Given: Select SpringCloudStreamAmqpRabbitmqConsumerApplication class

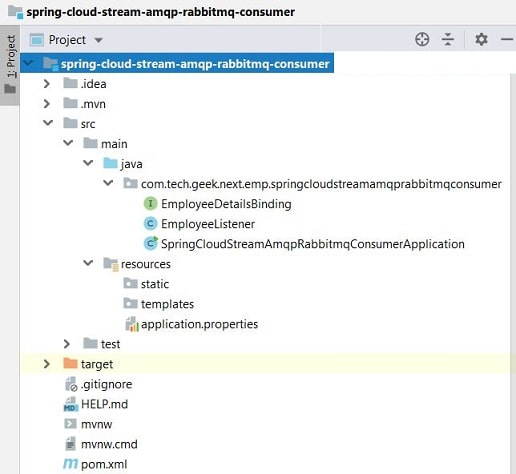Looking at the screenshot, I should 313,244.
